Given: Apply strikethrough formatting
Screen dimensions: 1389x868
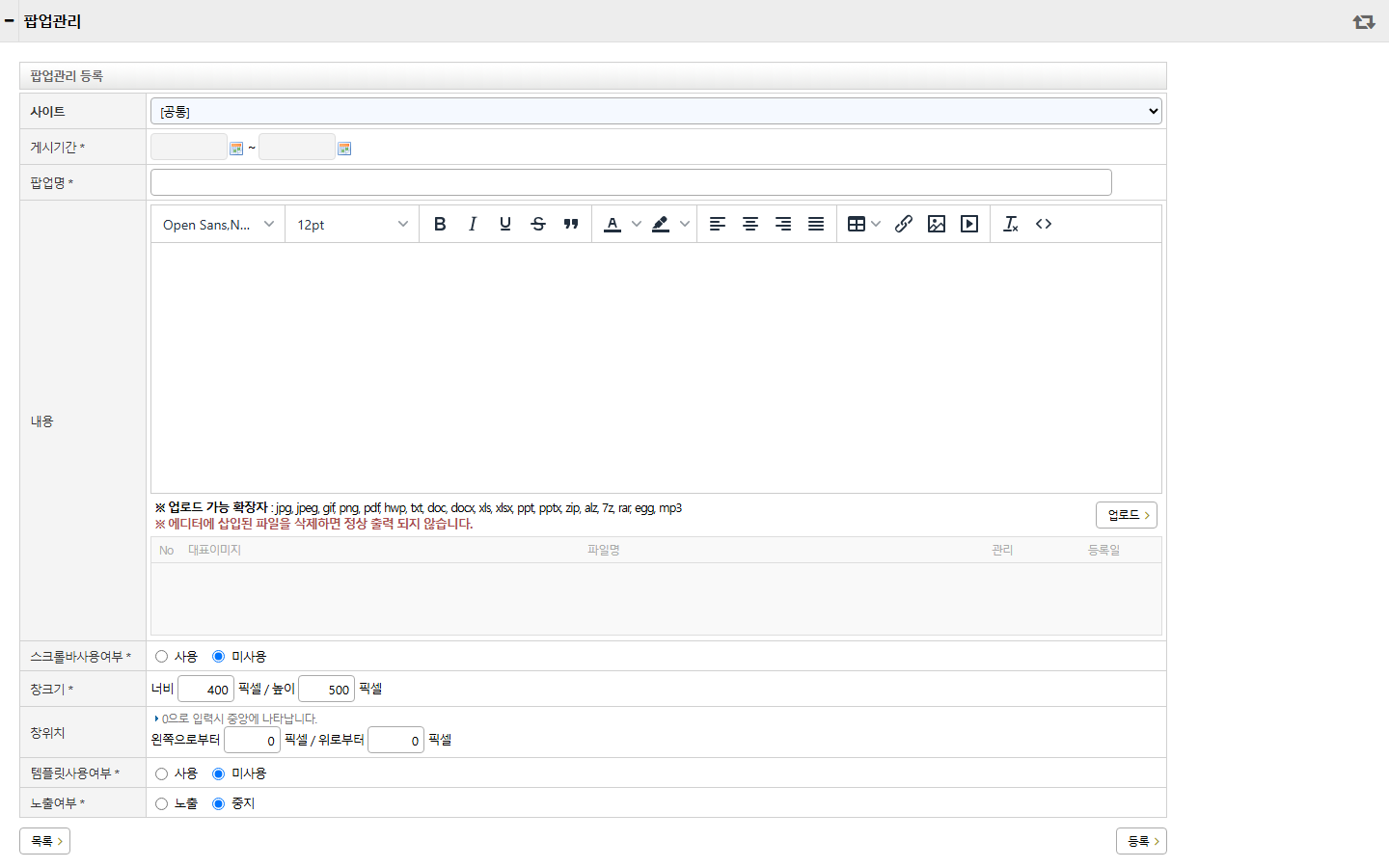Looking at the screenshot, I should (538, 224).
